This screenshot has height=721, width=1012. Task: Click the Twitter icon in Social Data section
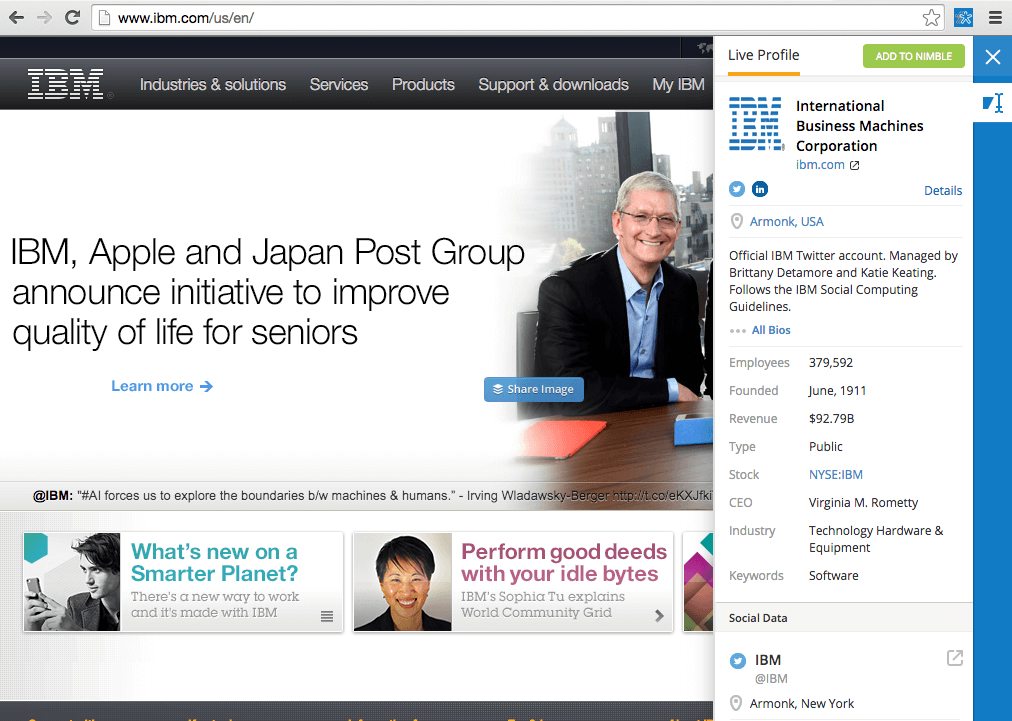[x=738, y=661]
